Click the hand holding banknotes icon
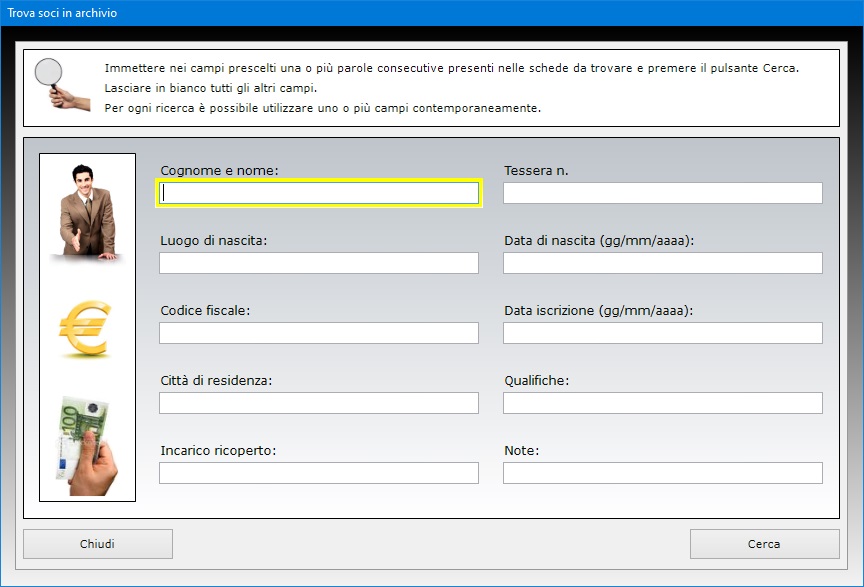Screen dimensions: 864x587 (x=87, y=445)
